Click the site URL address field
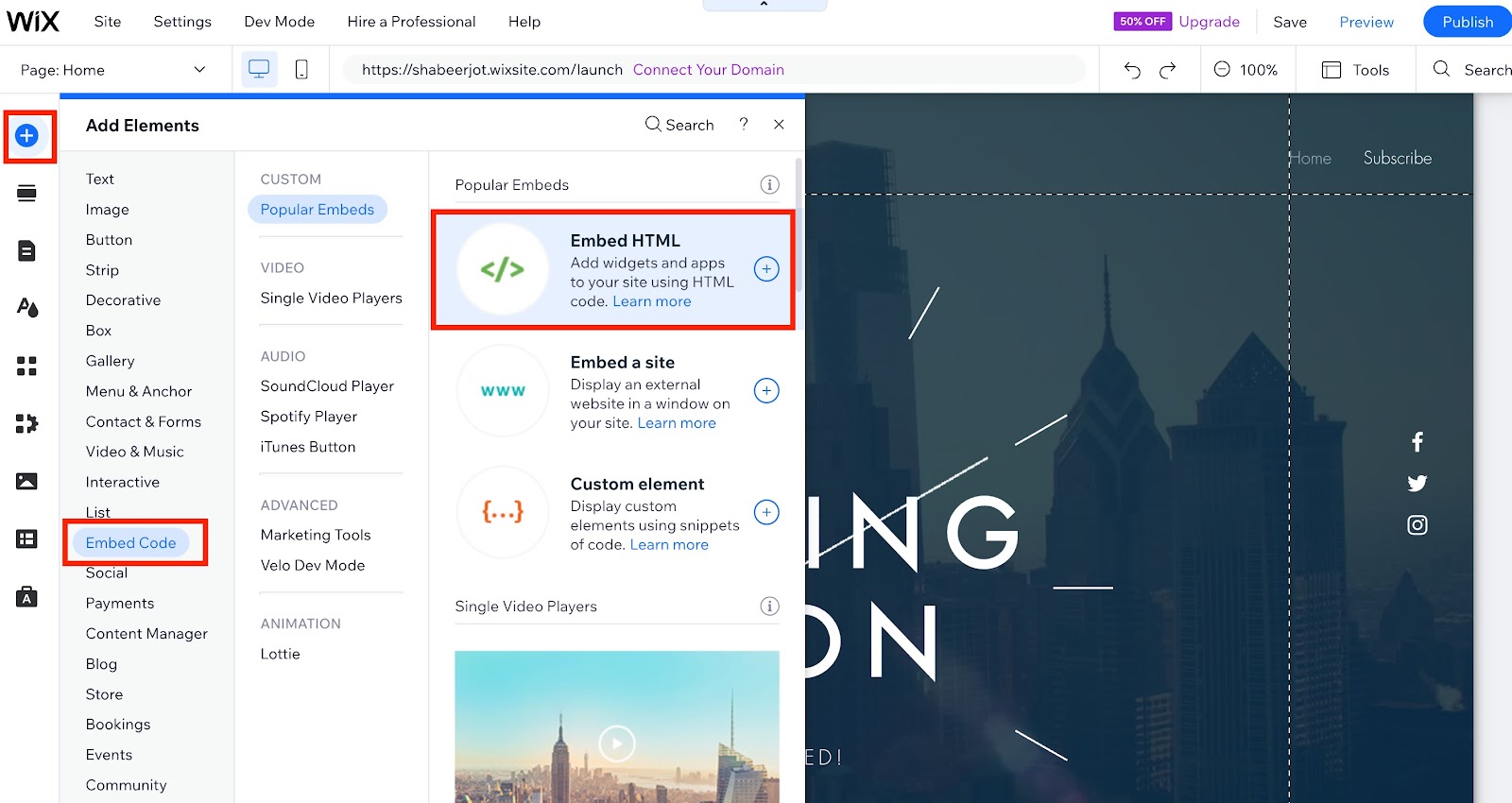Screen dimensions: 1512x803 tap(713, 70)
